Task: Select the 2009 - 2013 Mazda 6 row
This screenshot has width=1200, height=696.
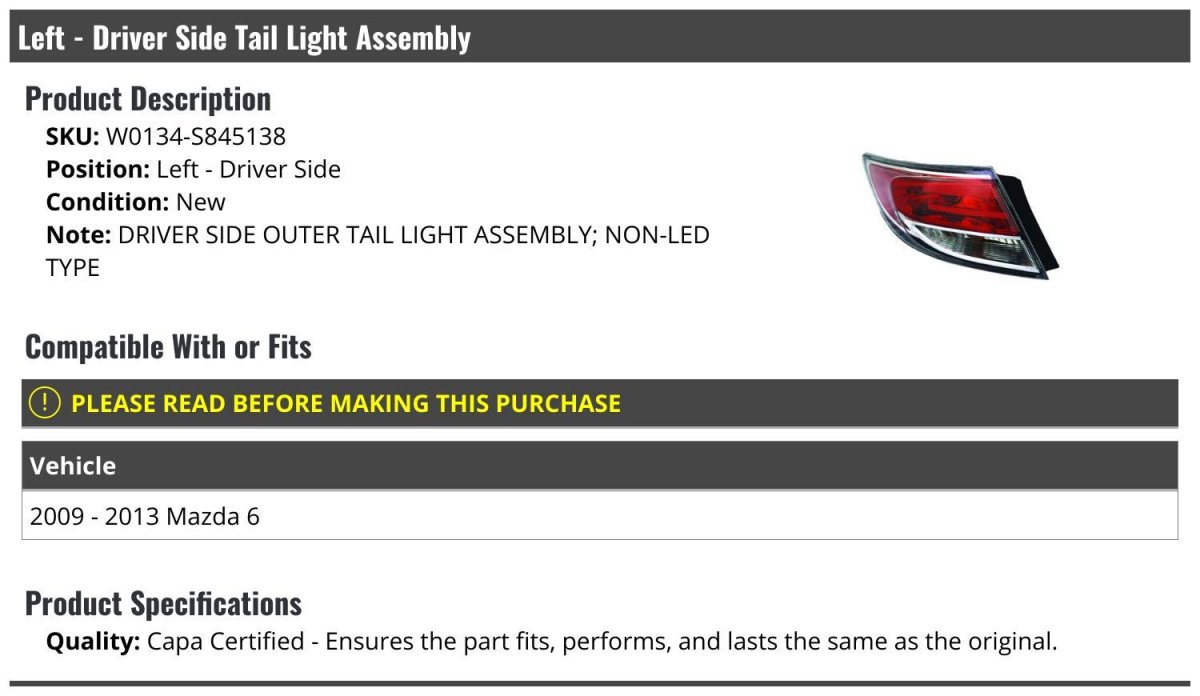Action: tap(600, 516)
